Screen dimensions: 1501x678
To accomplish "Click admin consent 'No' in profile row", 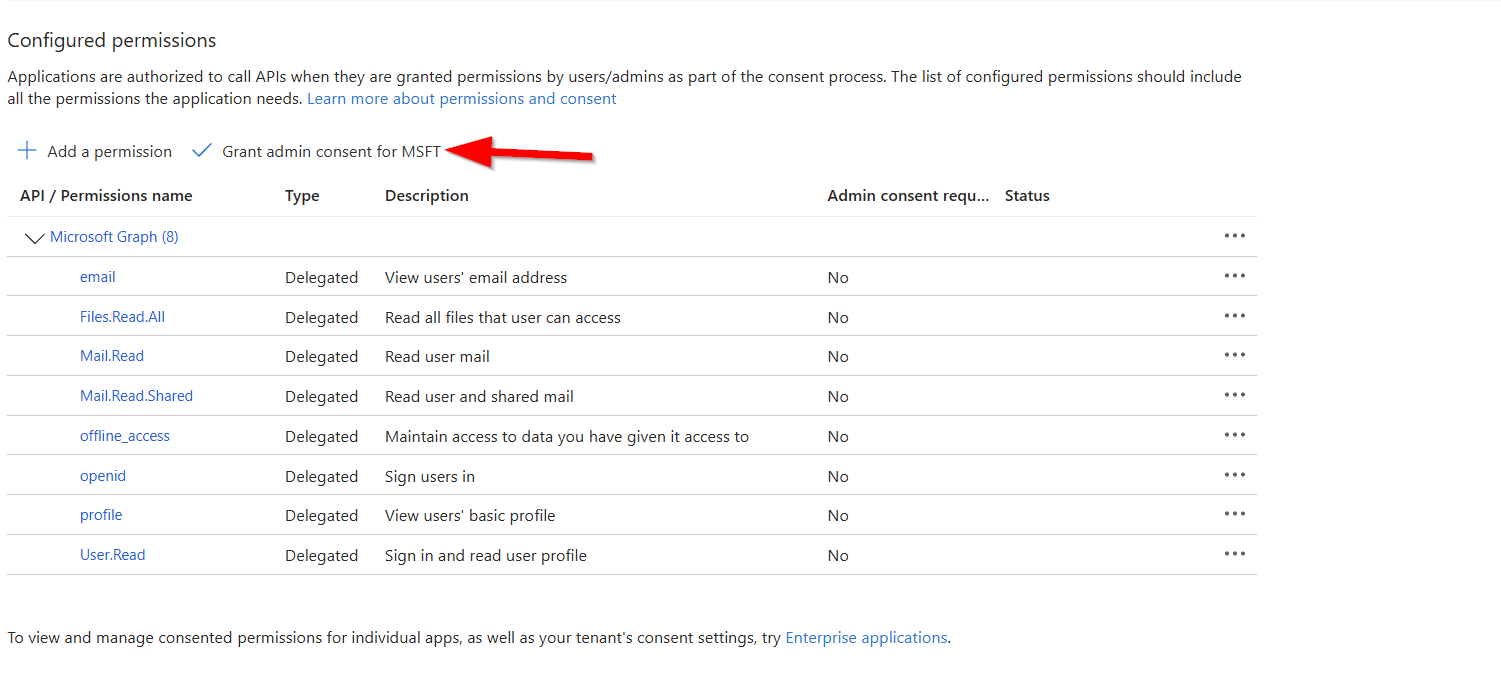I will pyautogui.click(x=838, y=515).
